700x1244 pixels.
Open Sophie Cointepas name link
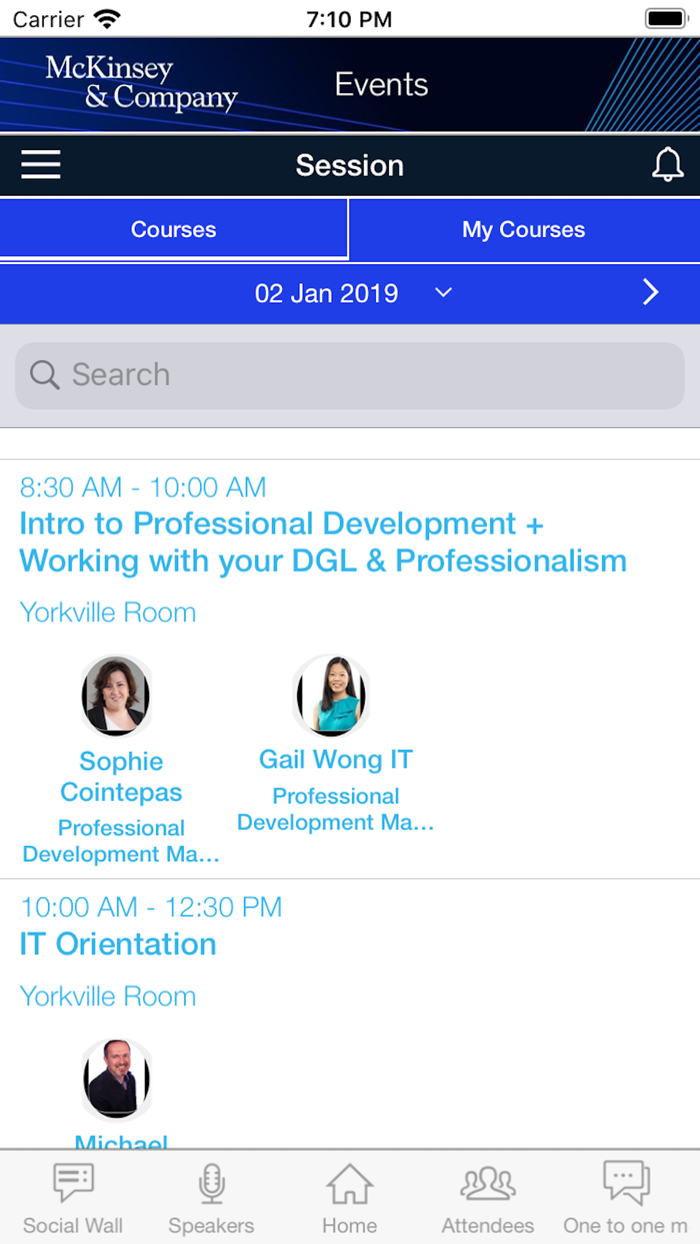coord(121,777)
